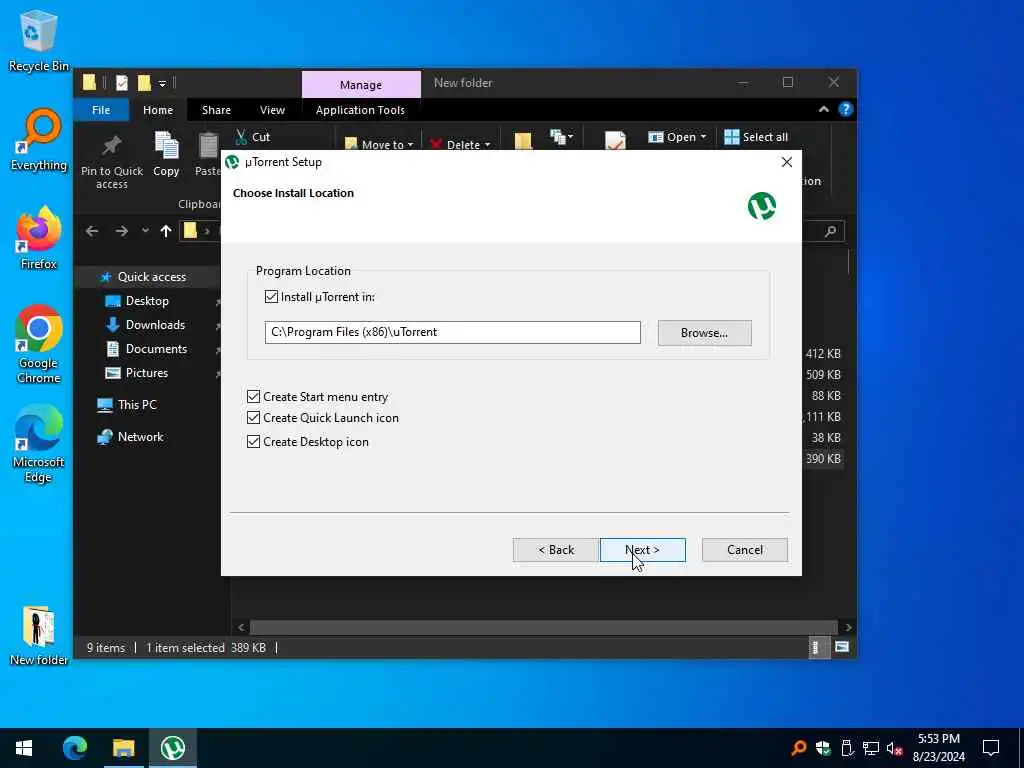Uncheck Create Start menu entry

[x=253, y=396]
